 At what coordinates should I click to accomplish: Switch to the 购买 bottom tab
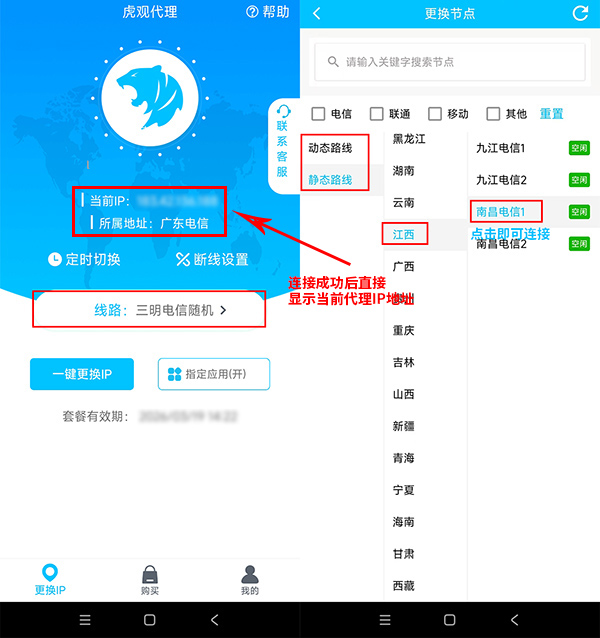click(150, 580)
